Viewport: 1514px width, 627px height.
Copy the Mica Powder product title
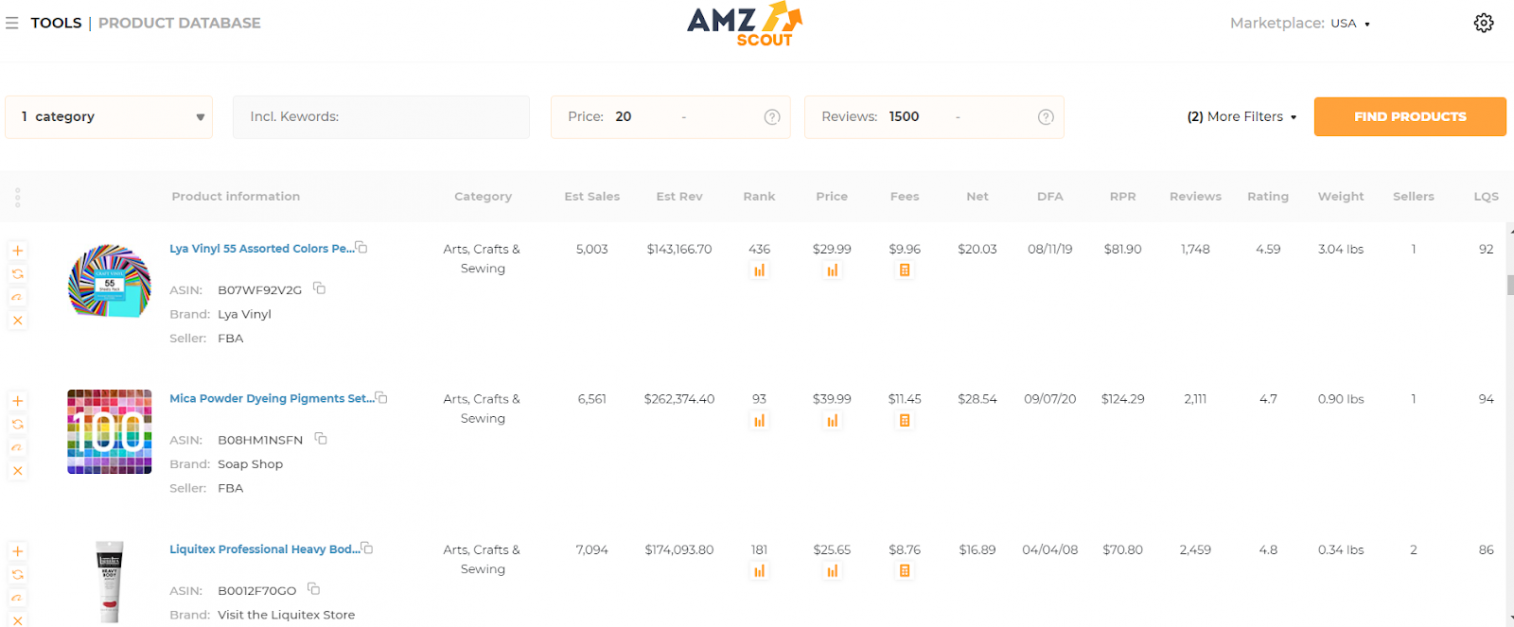point(381,397)
